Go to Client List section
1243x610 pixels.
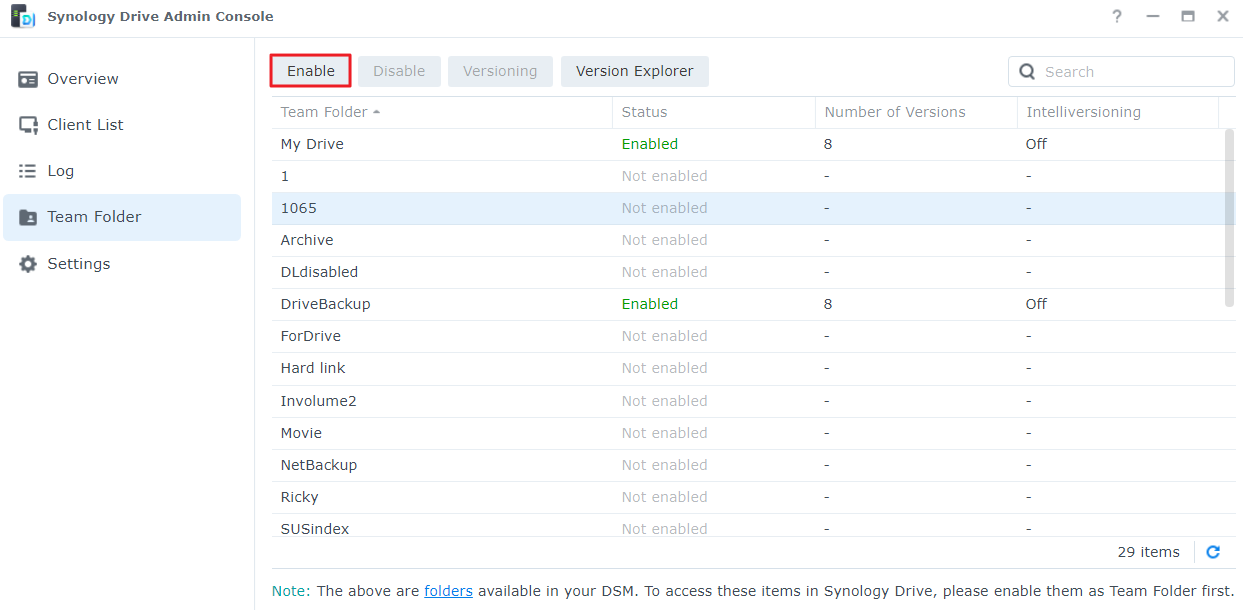click(122, 125)
